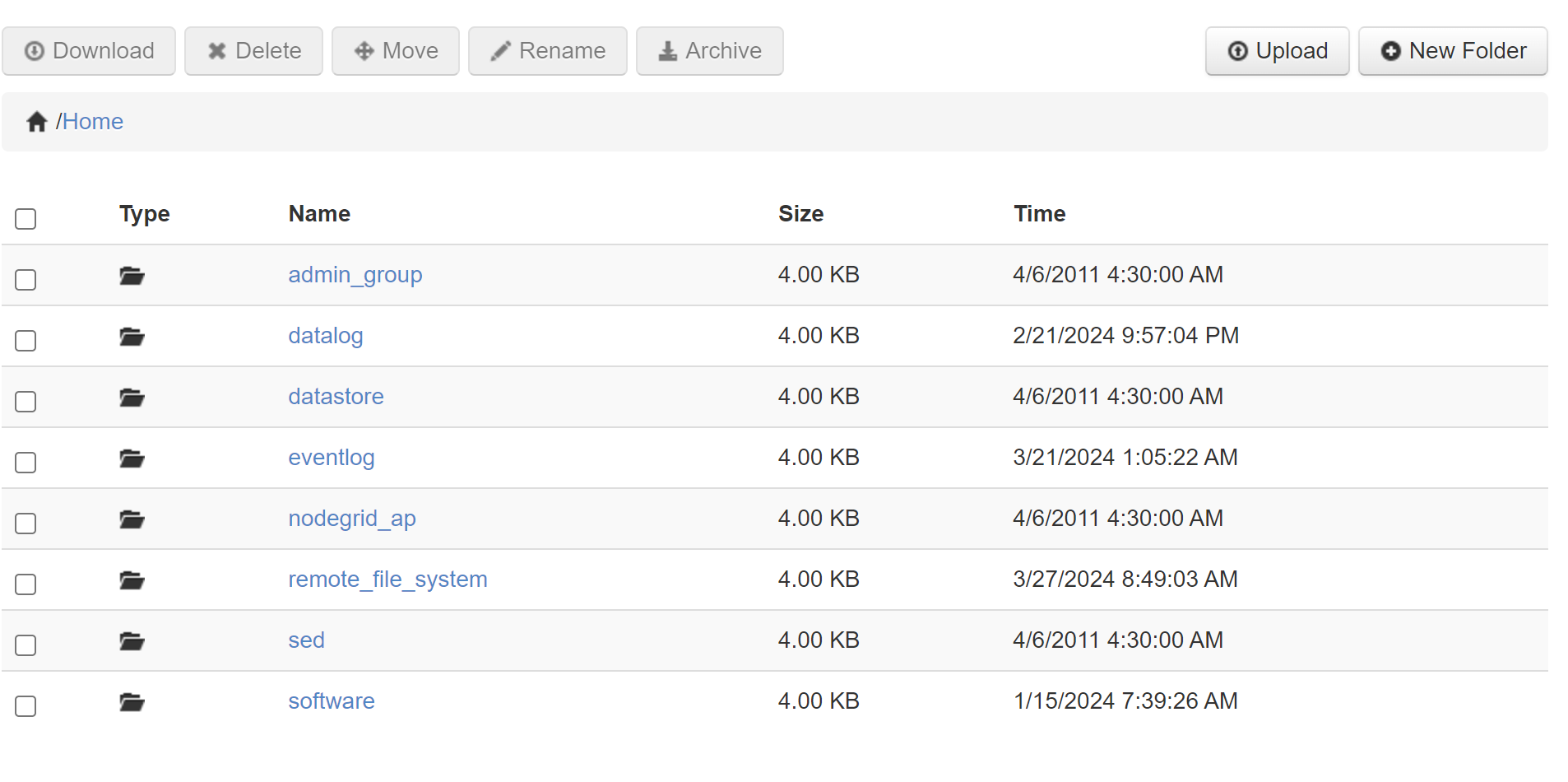Image resolution: width=1568 pixels, height=782 pixels.
Task: Click the Name column header
Action: [x=319, y=214]
